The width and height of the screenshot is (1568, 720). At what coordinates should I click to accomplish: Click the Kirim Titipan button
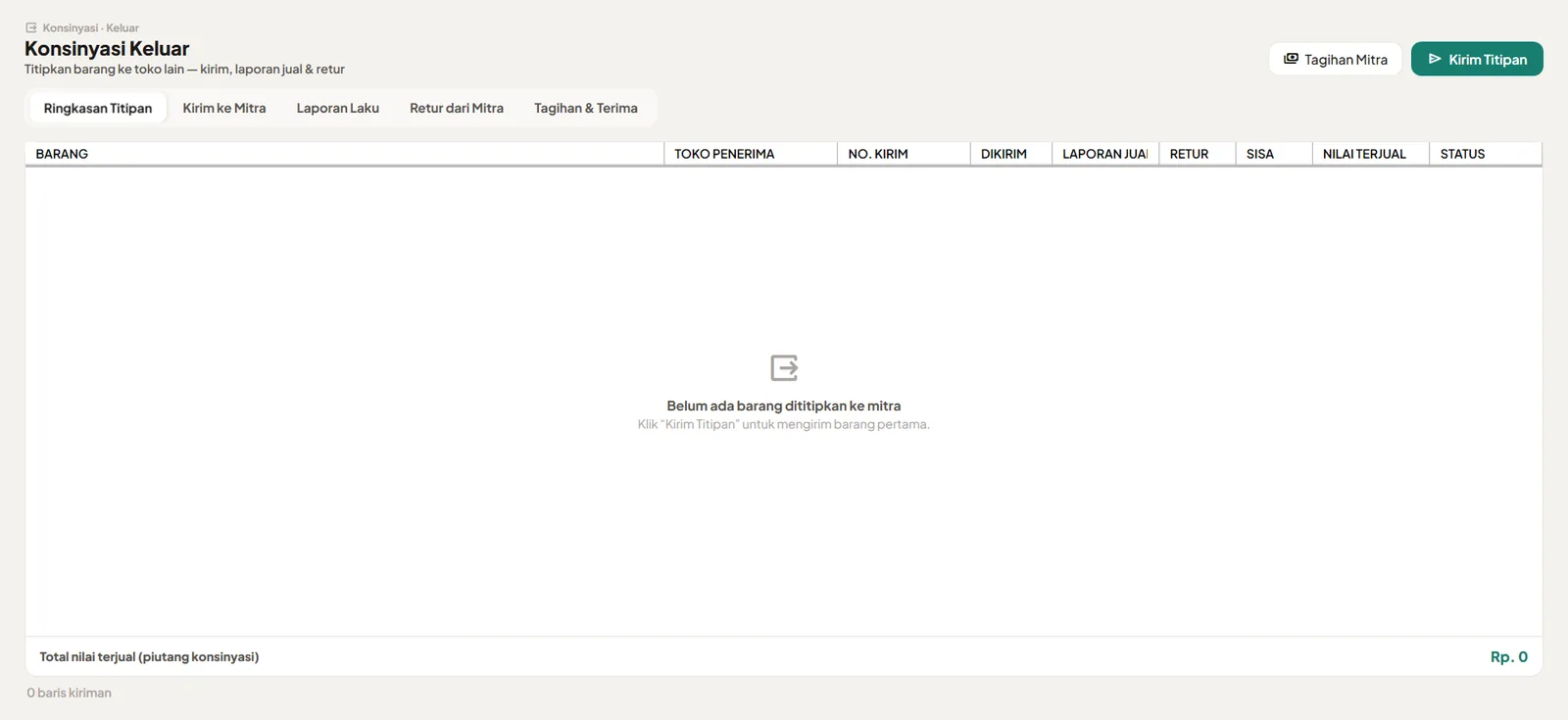tap(1477, 59)
